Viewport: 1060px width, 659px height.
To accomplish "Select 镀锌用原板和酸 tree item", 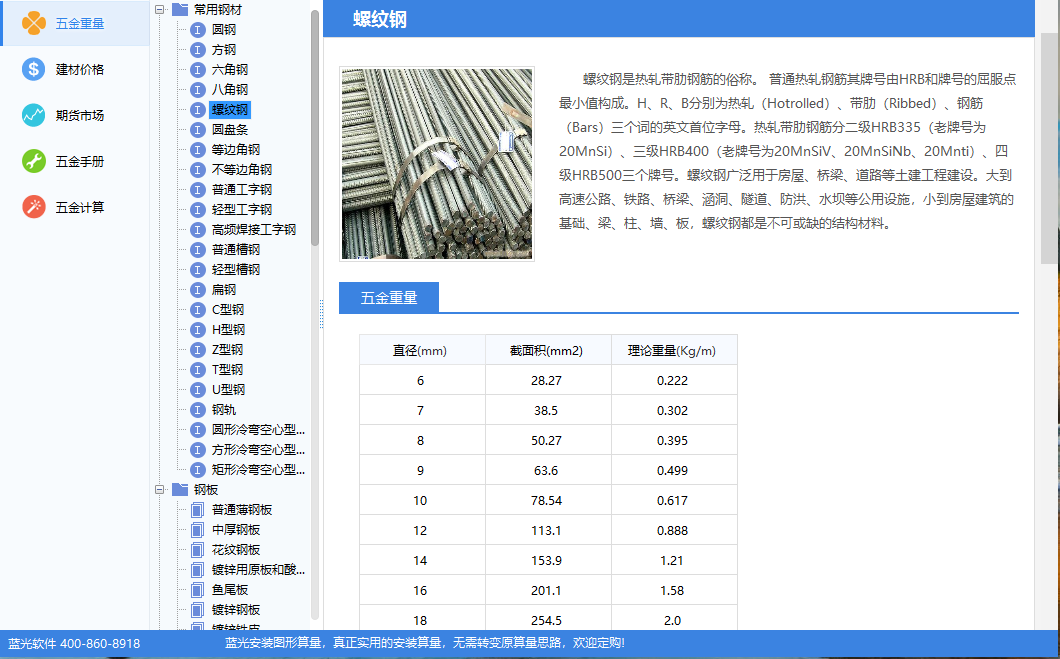I will tap(258, 570).
